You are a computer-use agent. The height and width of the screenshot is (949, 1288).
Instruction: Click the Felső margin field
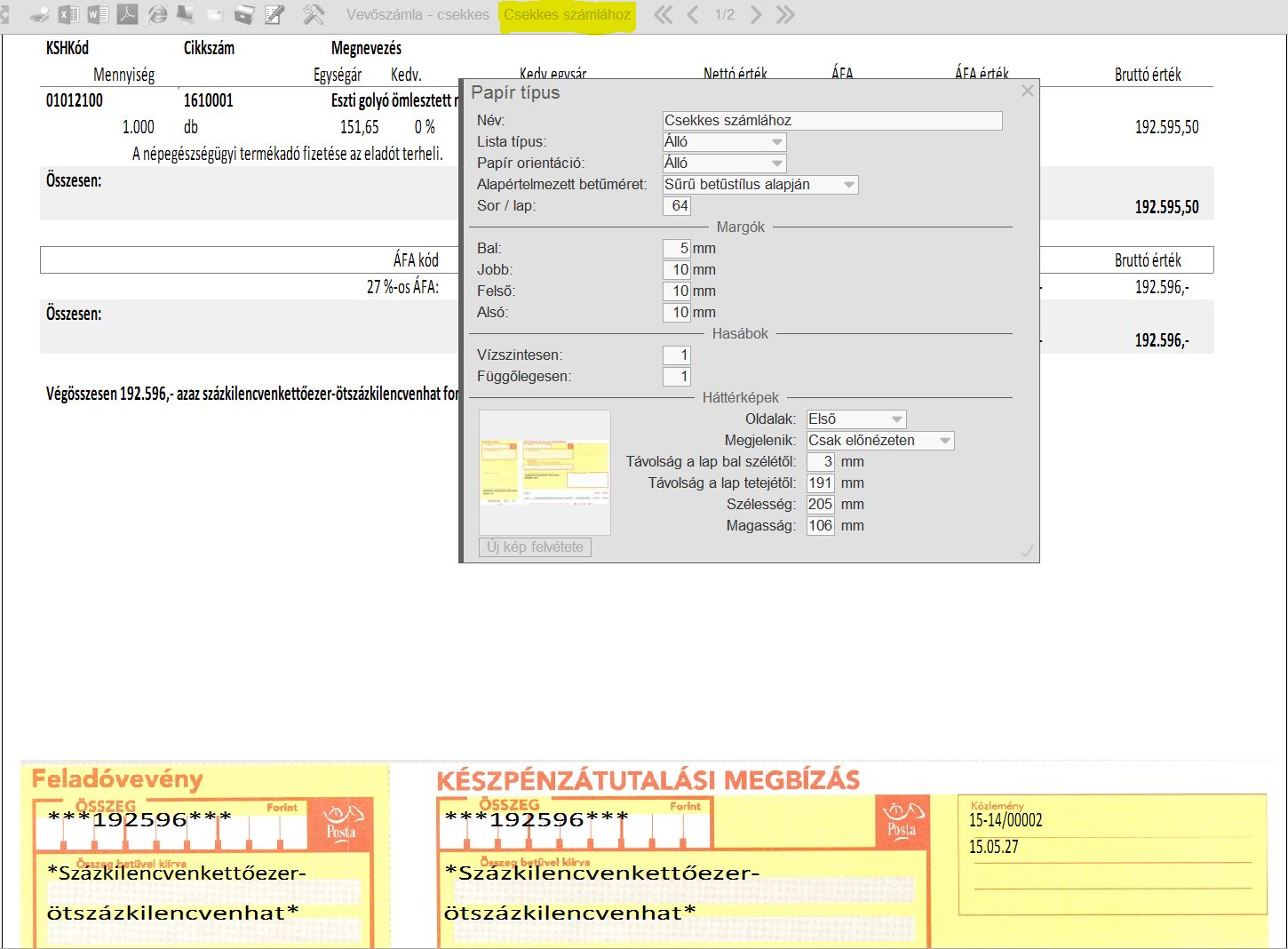point(677,291)
